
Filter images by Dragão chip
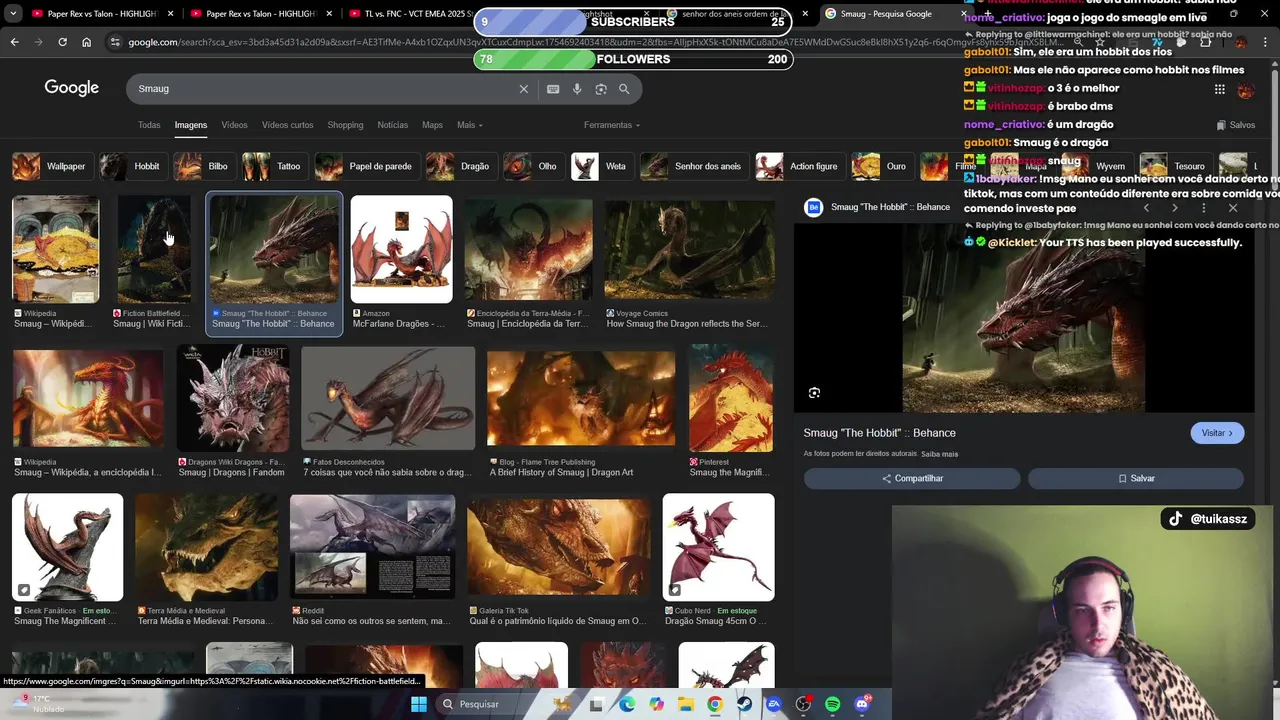tap(460, 166)
